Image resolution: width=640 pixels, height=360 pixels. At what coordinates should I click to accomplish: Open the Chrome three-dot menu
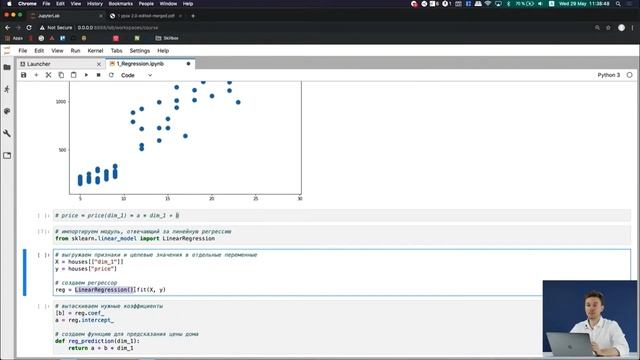(633, 28)
